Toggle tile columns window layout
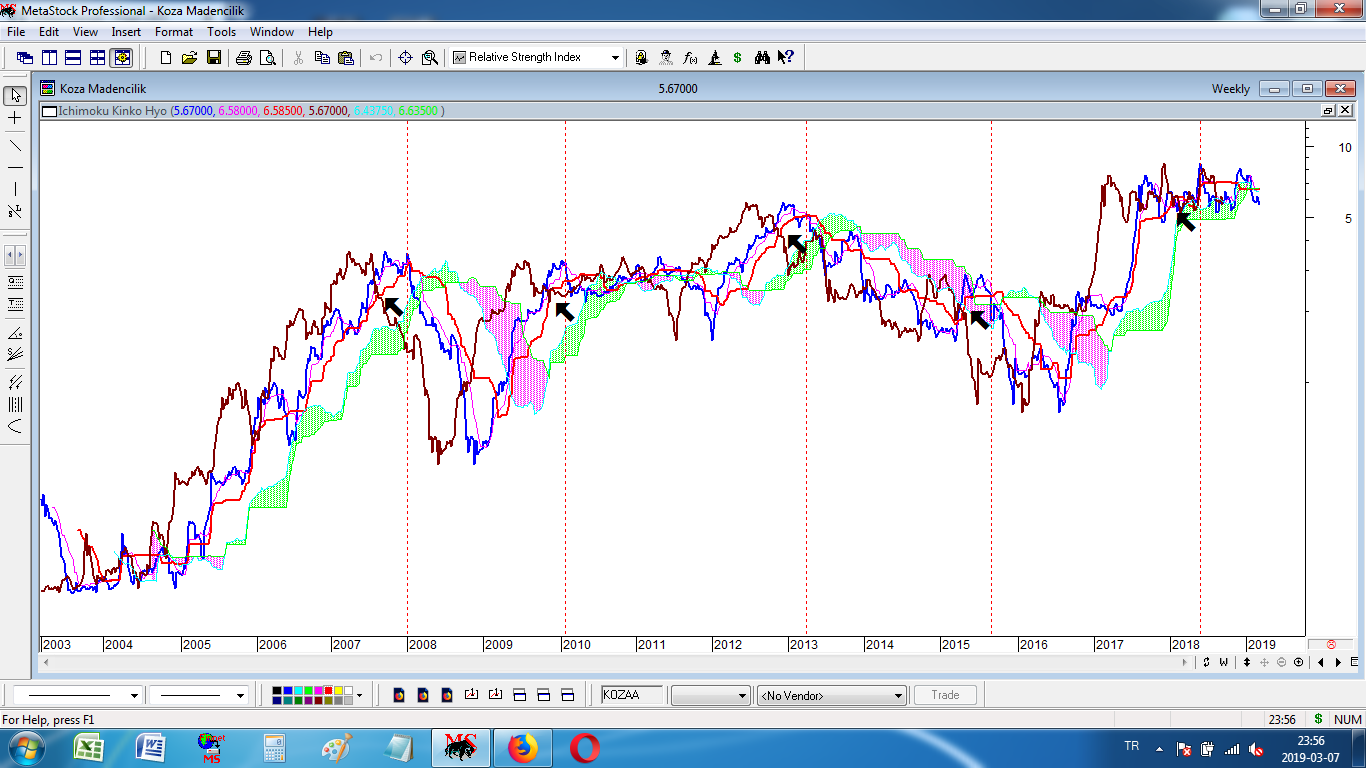The height and width of the screenshot is (768, 1366). (49, 58)
